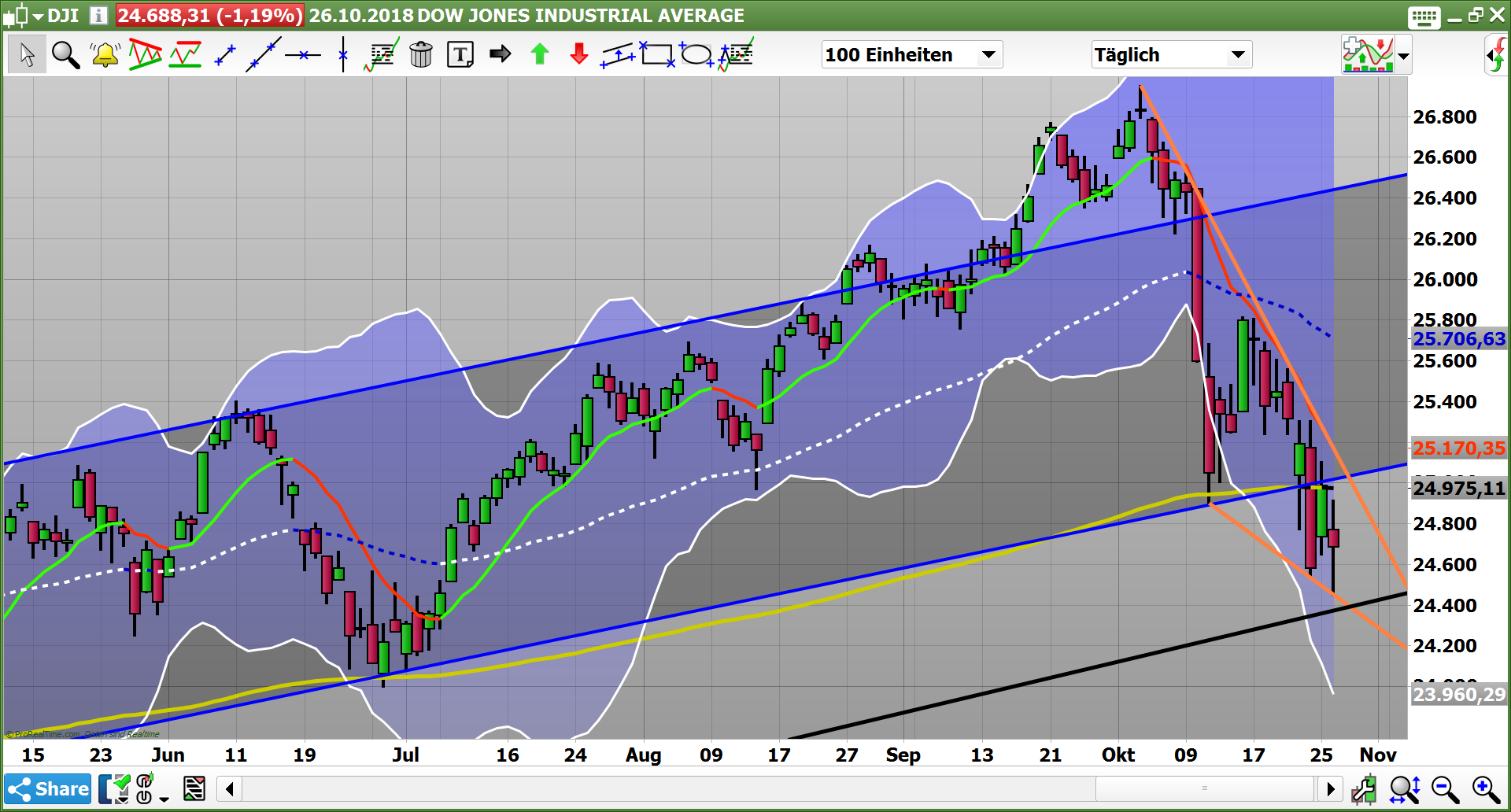This screenshot has width=1511, height=812.
Task: Click the red 25.170,35 price label
Action: (1459, 448)
